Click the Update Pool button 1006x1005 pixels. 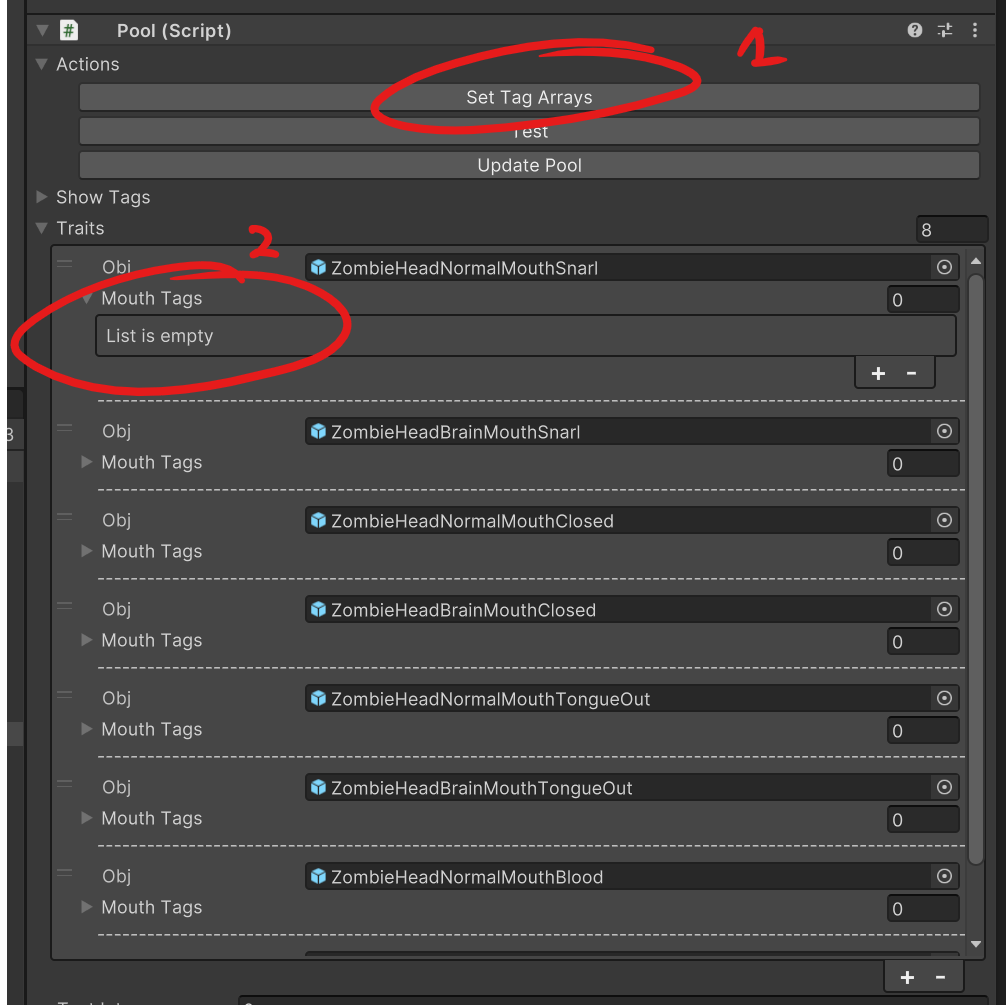click(529, 165)
